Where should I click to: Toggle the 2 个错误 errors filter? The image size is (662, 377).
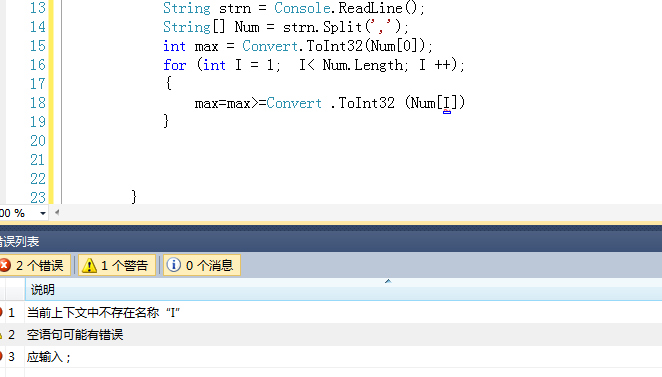(35, 265)
